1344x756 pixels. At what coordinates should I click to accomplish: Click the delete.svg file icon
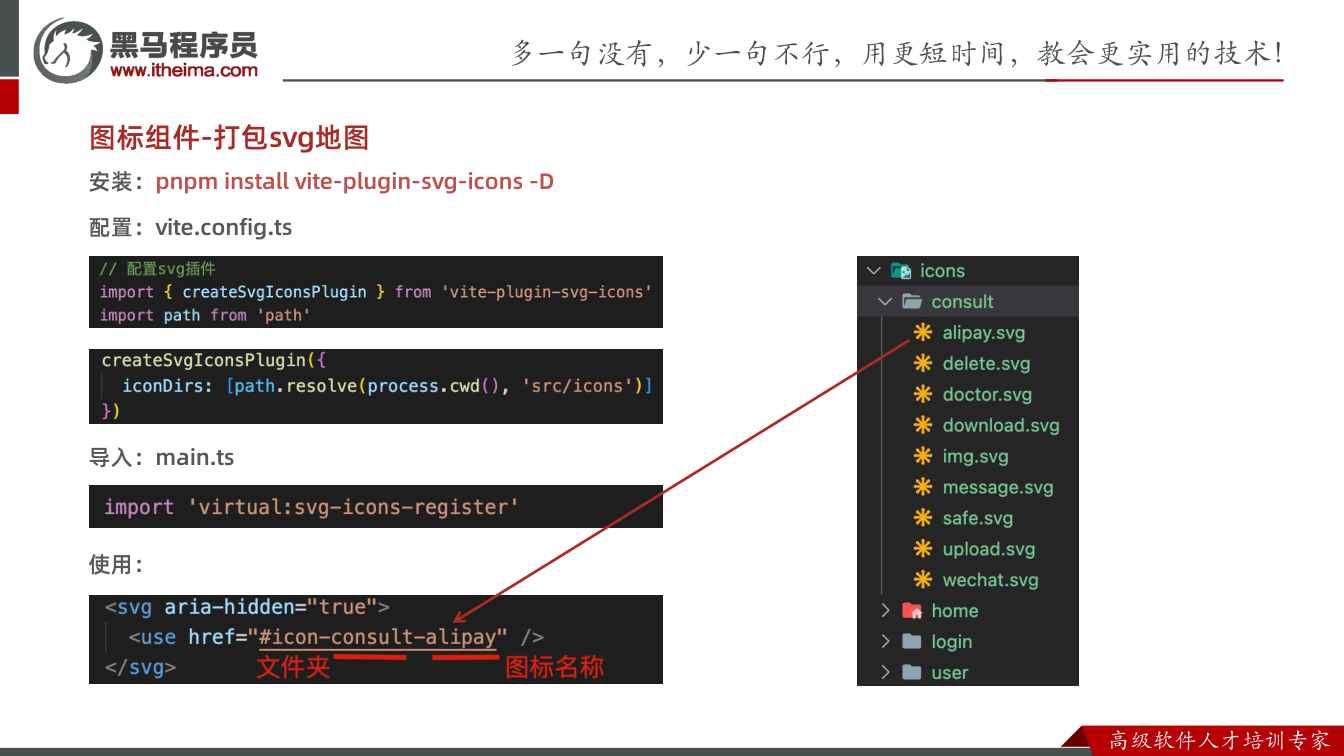(923, 364)
